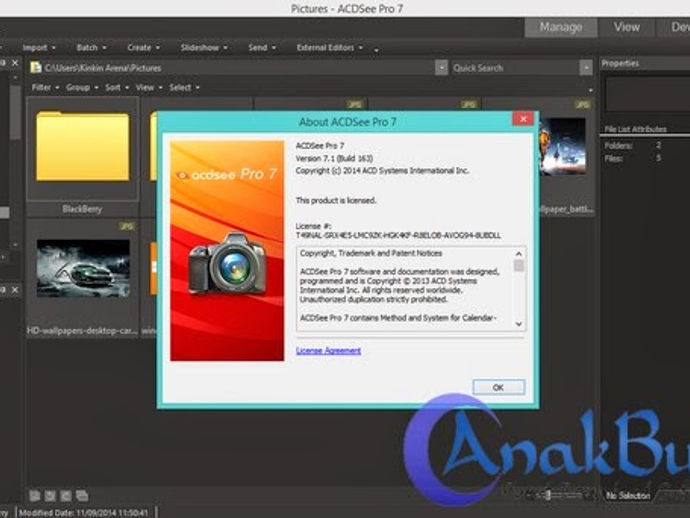Screen dimensions: 690x518
Task: Close the upper left pane with X
Action: [x=15, y=63]
